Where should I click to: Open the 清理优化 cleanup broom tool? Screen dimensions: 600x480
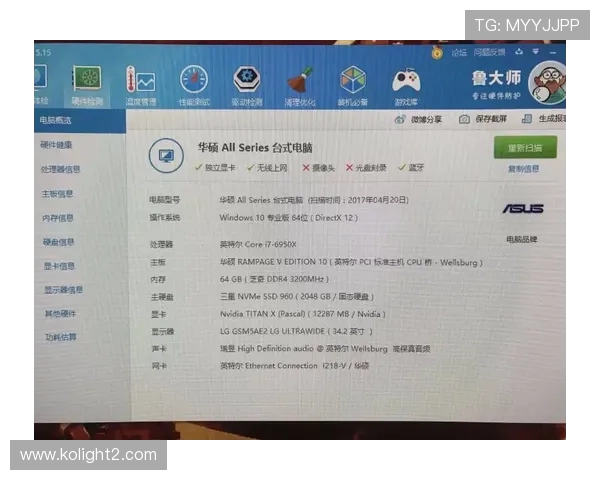pos(300,86)
